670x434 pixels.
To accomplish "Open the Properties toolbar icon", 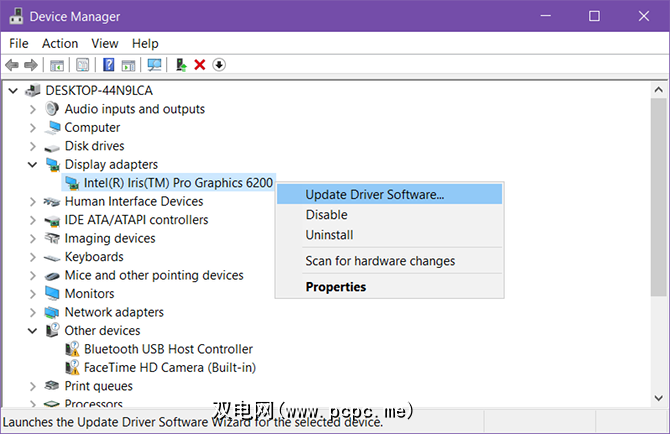I will point(82,65).
